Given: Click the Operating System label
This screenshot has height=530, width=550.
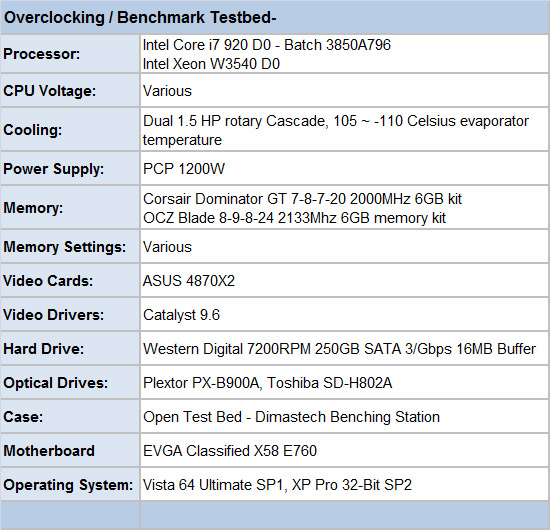Looking at the screenshot, I should [x=68, y=485].
